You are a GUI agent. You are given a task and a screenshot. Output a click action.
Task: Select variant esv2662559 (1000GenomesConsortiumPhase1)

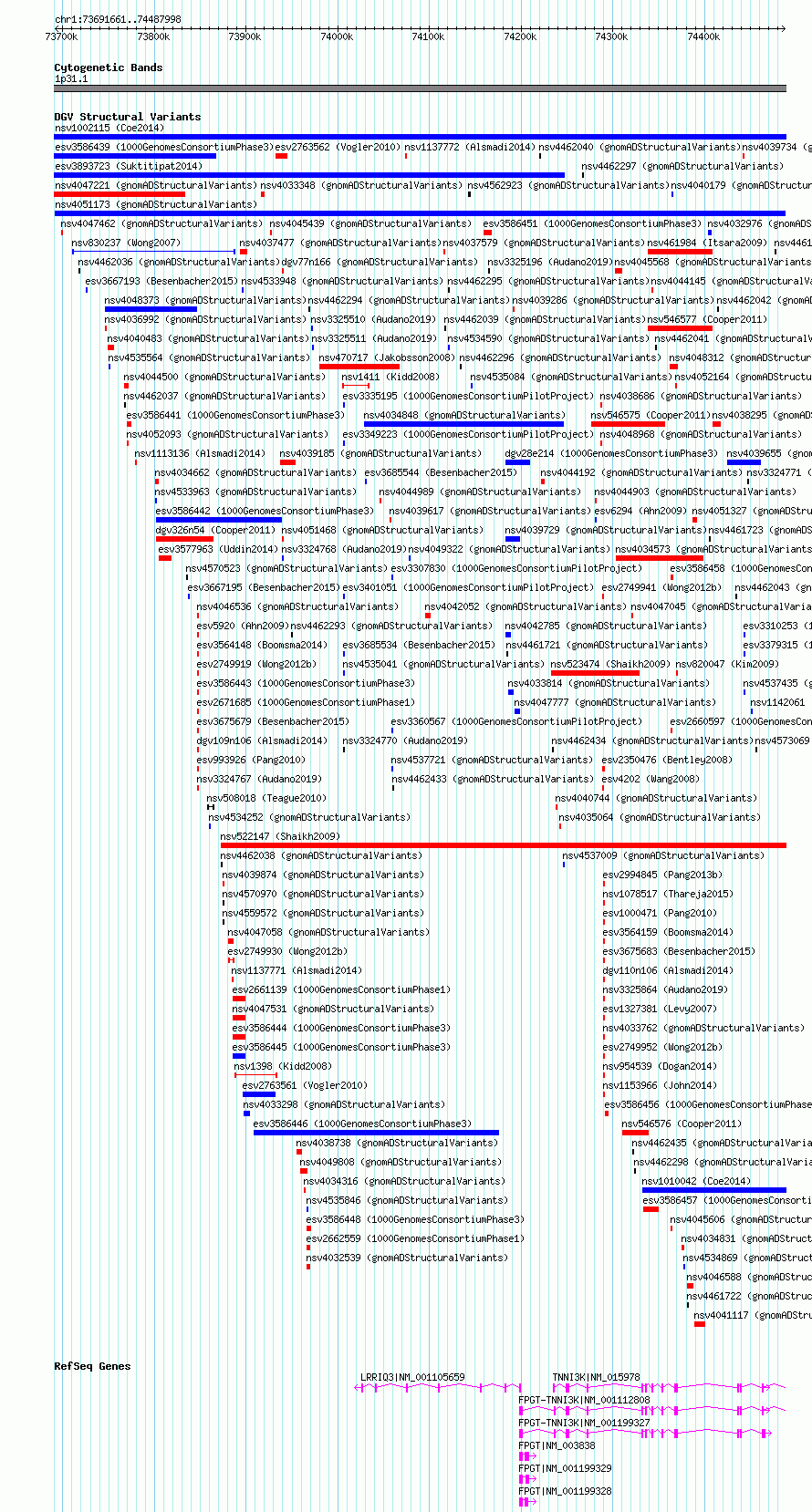pos(415,1238)
